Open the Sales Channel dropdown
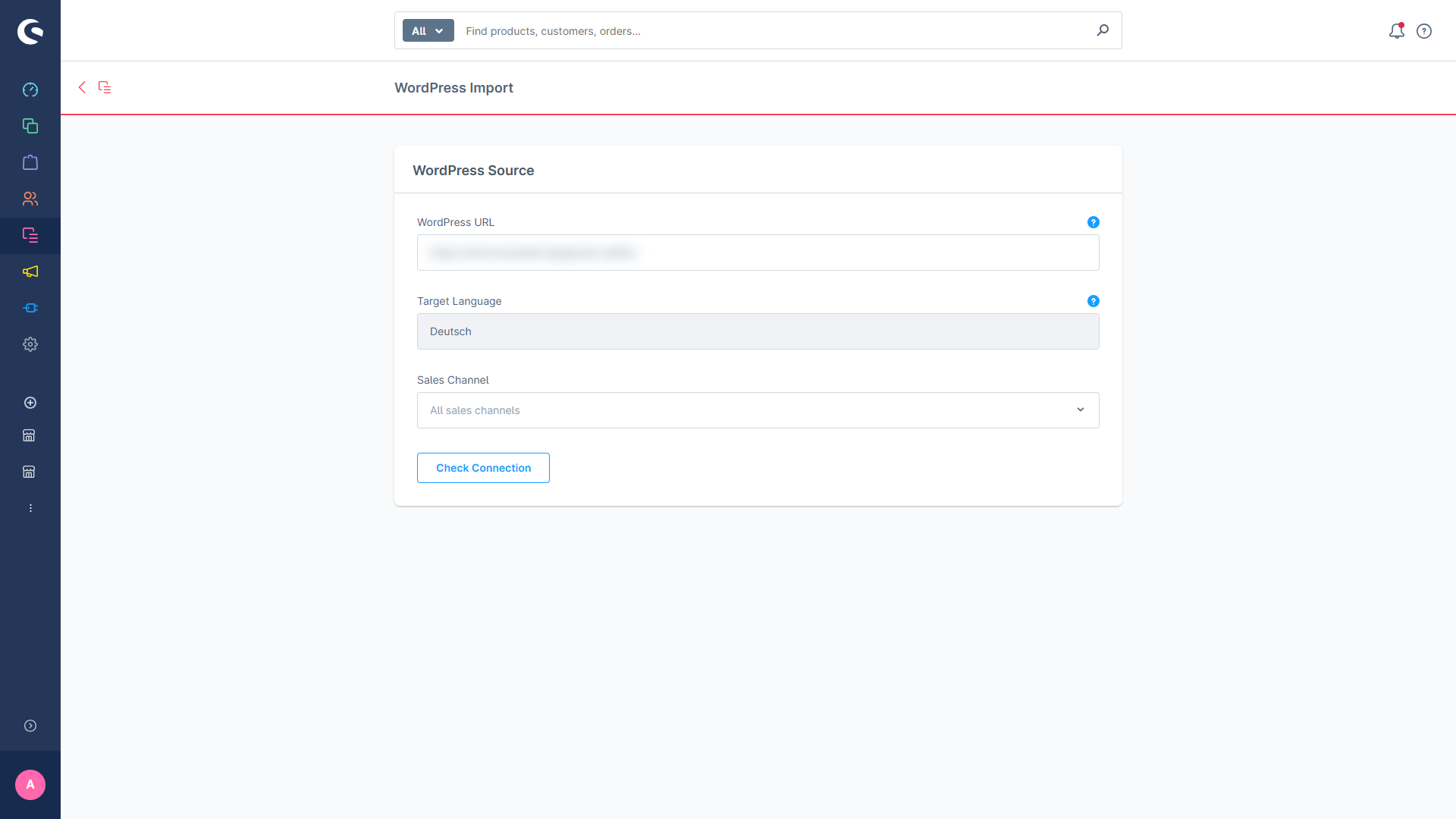Image resolution: width=1456 pixels, height=819 pixels. pyautogui.click(x=758, y=410)
